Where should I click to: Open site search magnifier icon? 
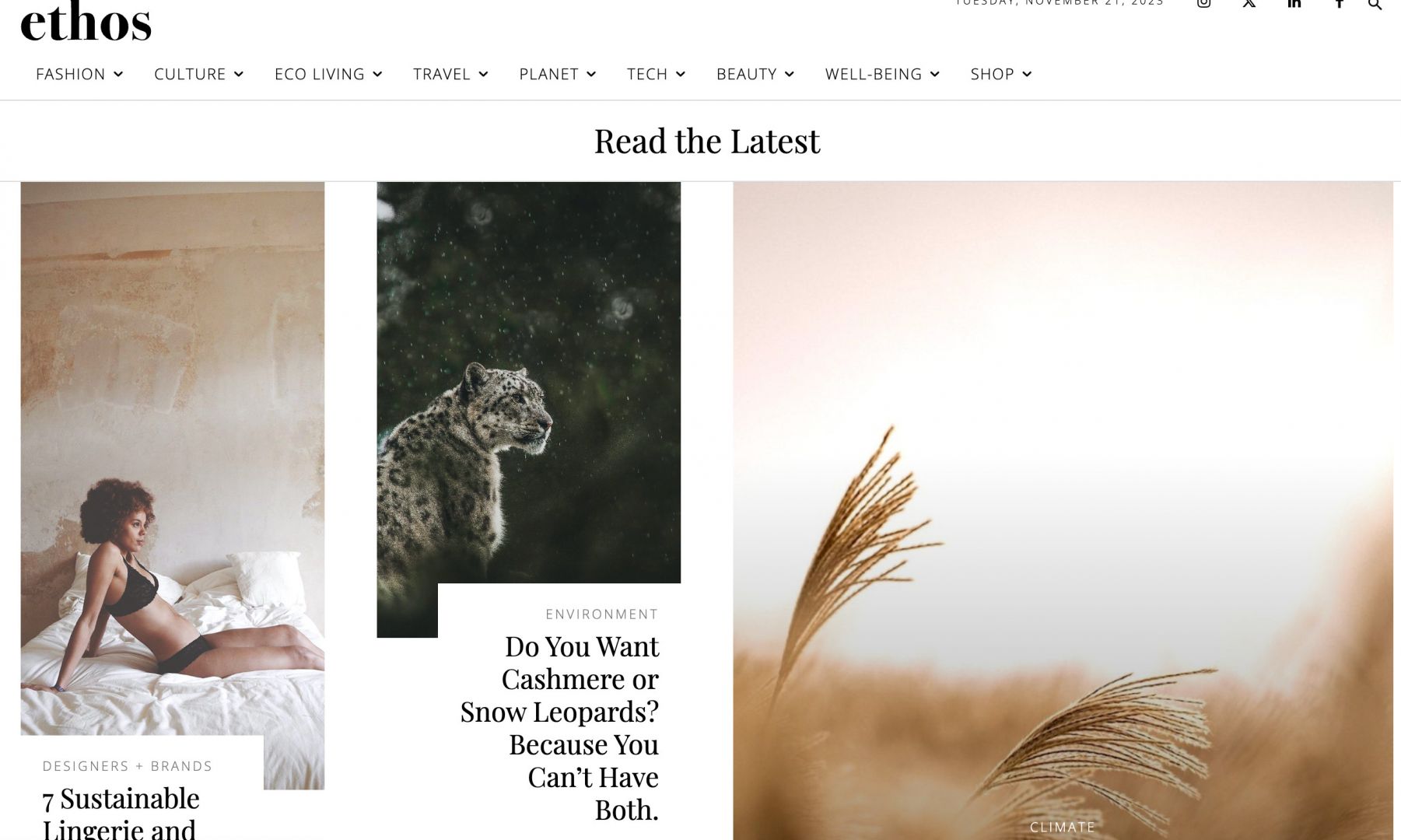[x=1375, y=4]
